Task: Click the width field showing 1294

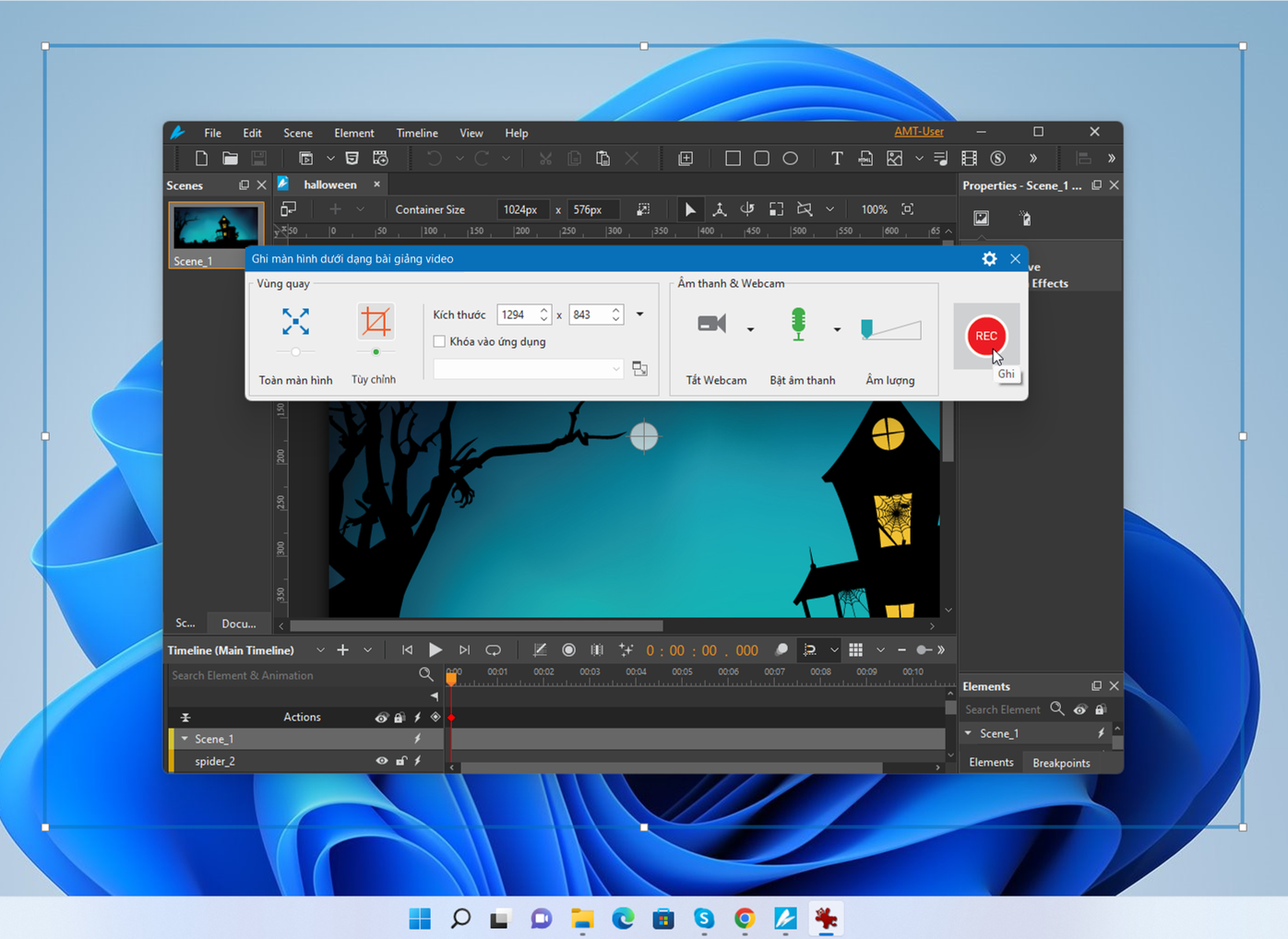Action: tap(518, 315)
